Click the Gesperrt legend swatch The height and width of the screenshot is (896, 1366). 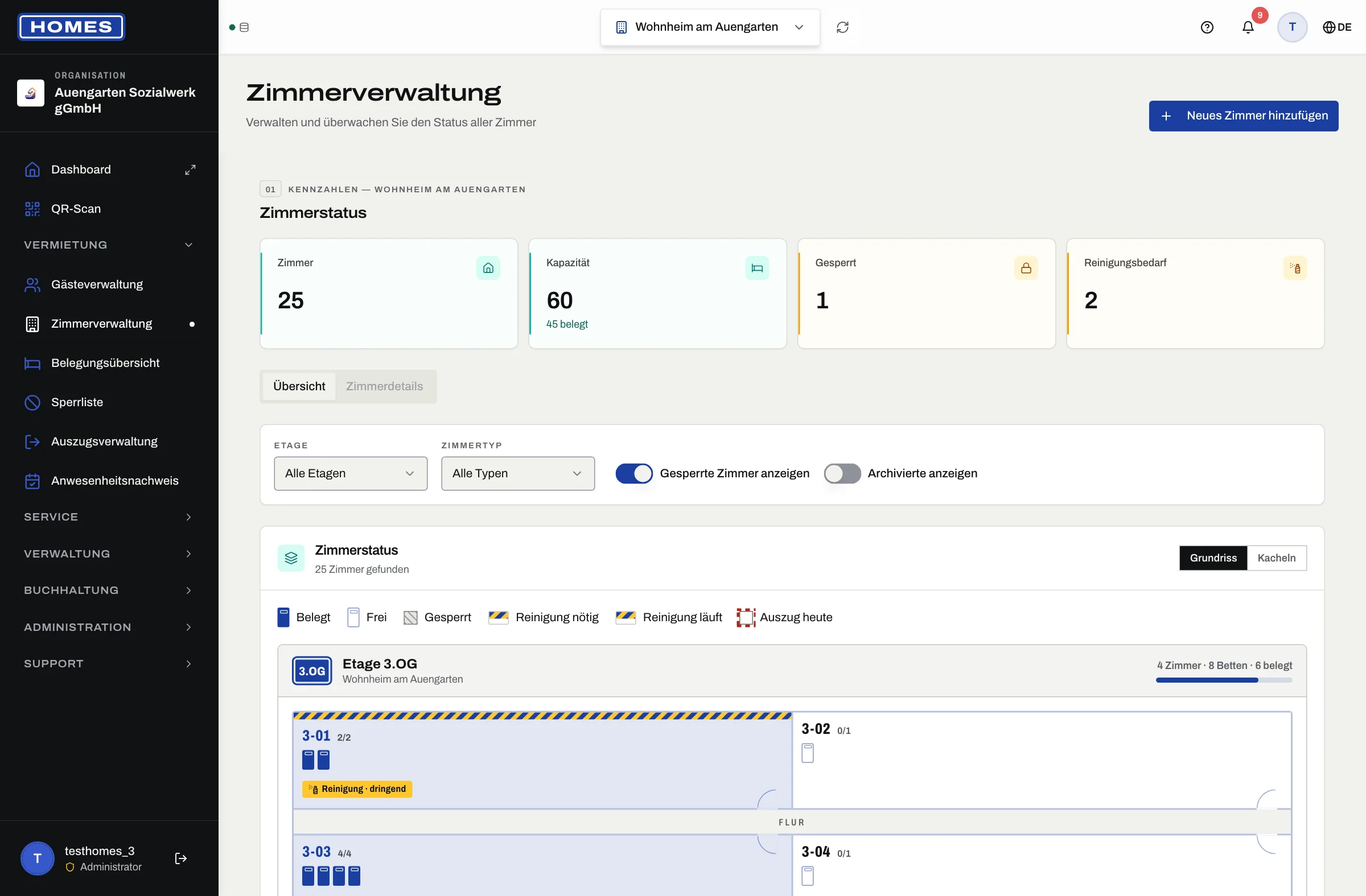pyautogui.click(x=410, y=618)
